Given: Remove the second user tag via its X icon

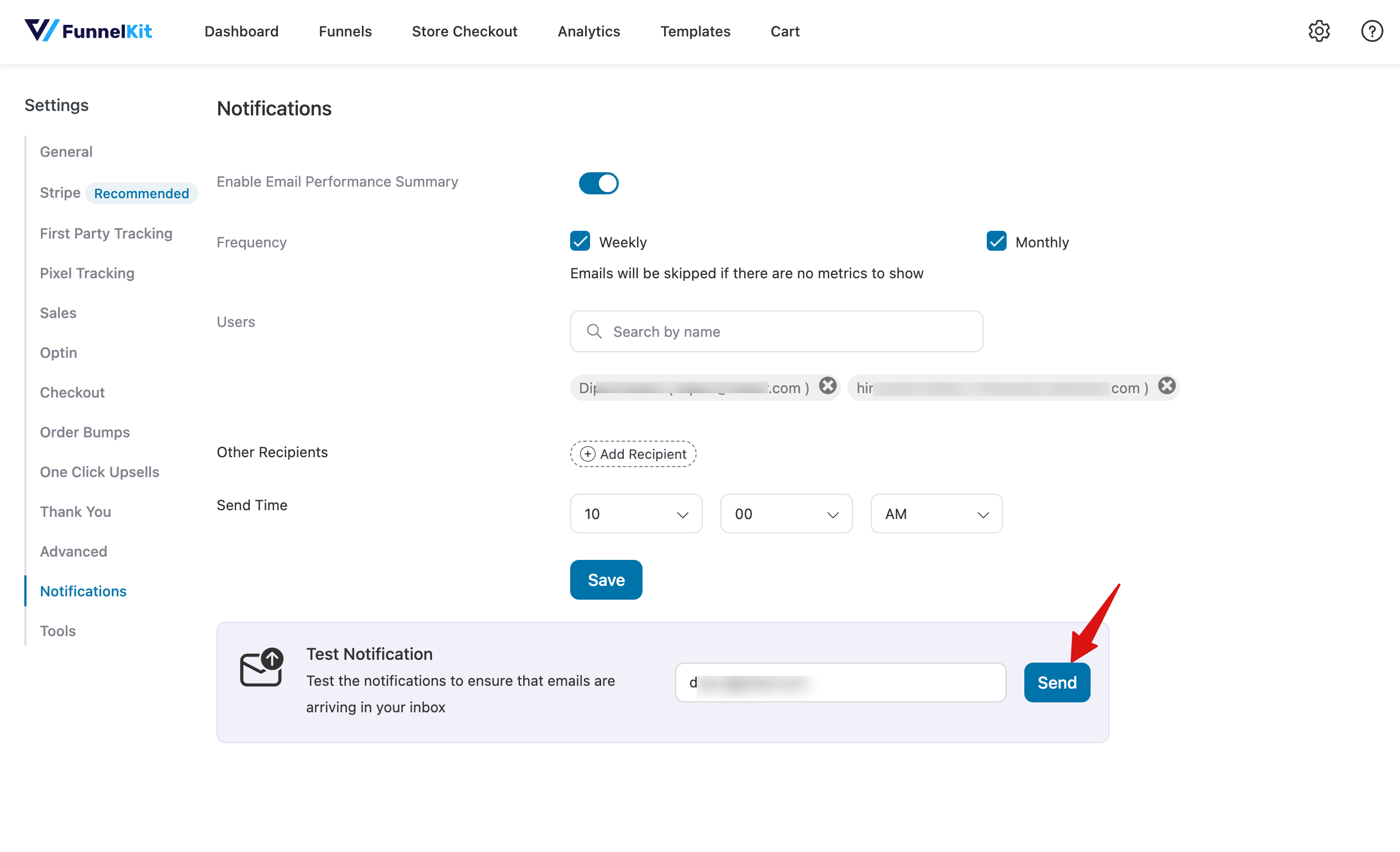Looking at the screenshot, I should [x=1166, y=385].
